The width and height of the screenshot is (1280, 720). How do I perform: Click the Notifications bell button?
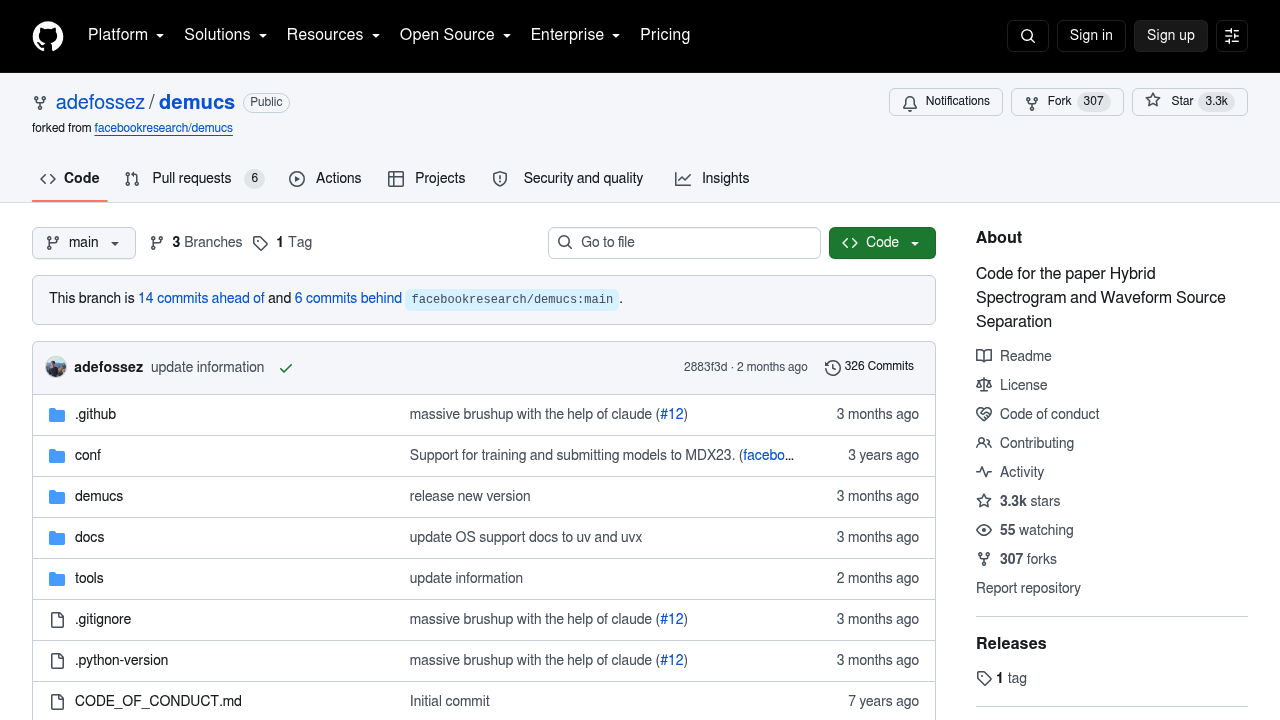tap(946, 102)
